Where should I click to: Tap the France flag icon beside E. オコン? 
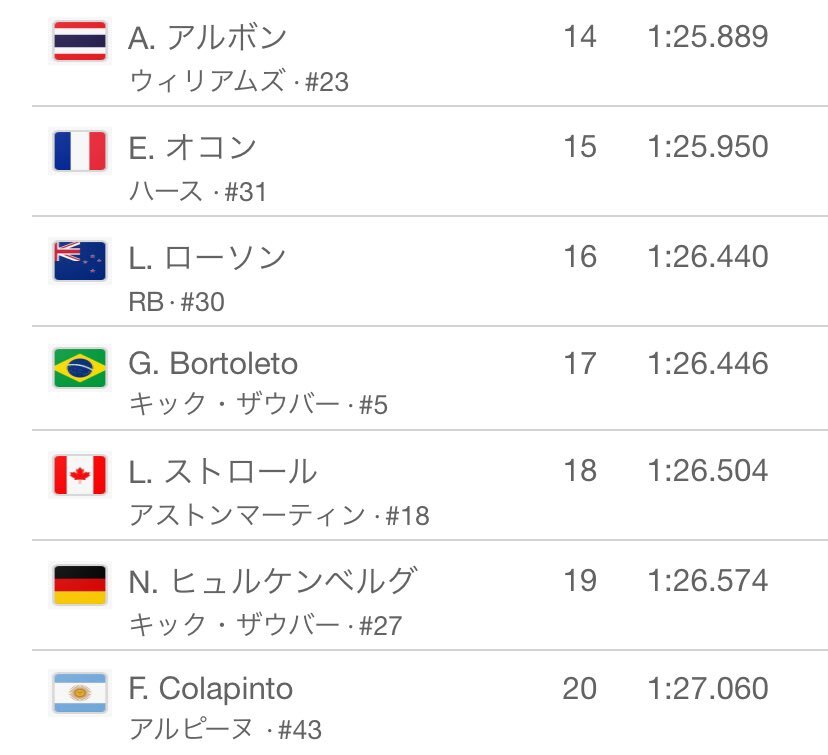click(x=80, y=151)
